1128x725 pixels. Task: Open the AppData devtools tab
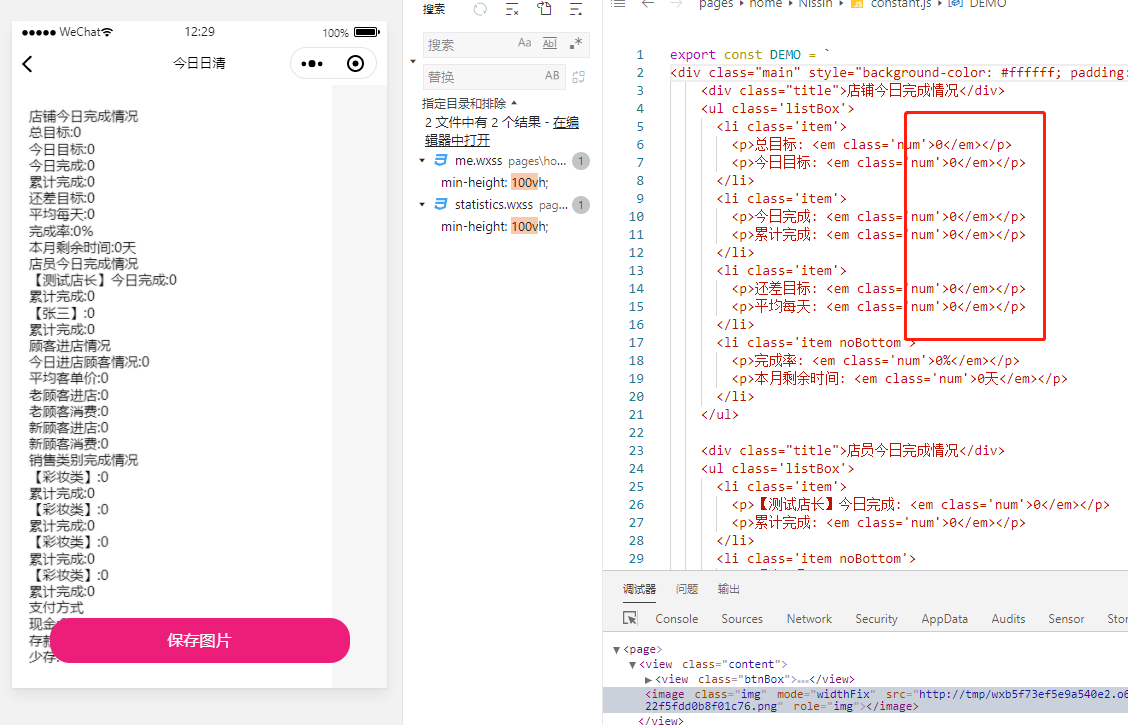[x=944, y=619]
